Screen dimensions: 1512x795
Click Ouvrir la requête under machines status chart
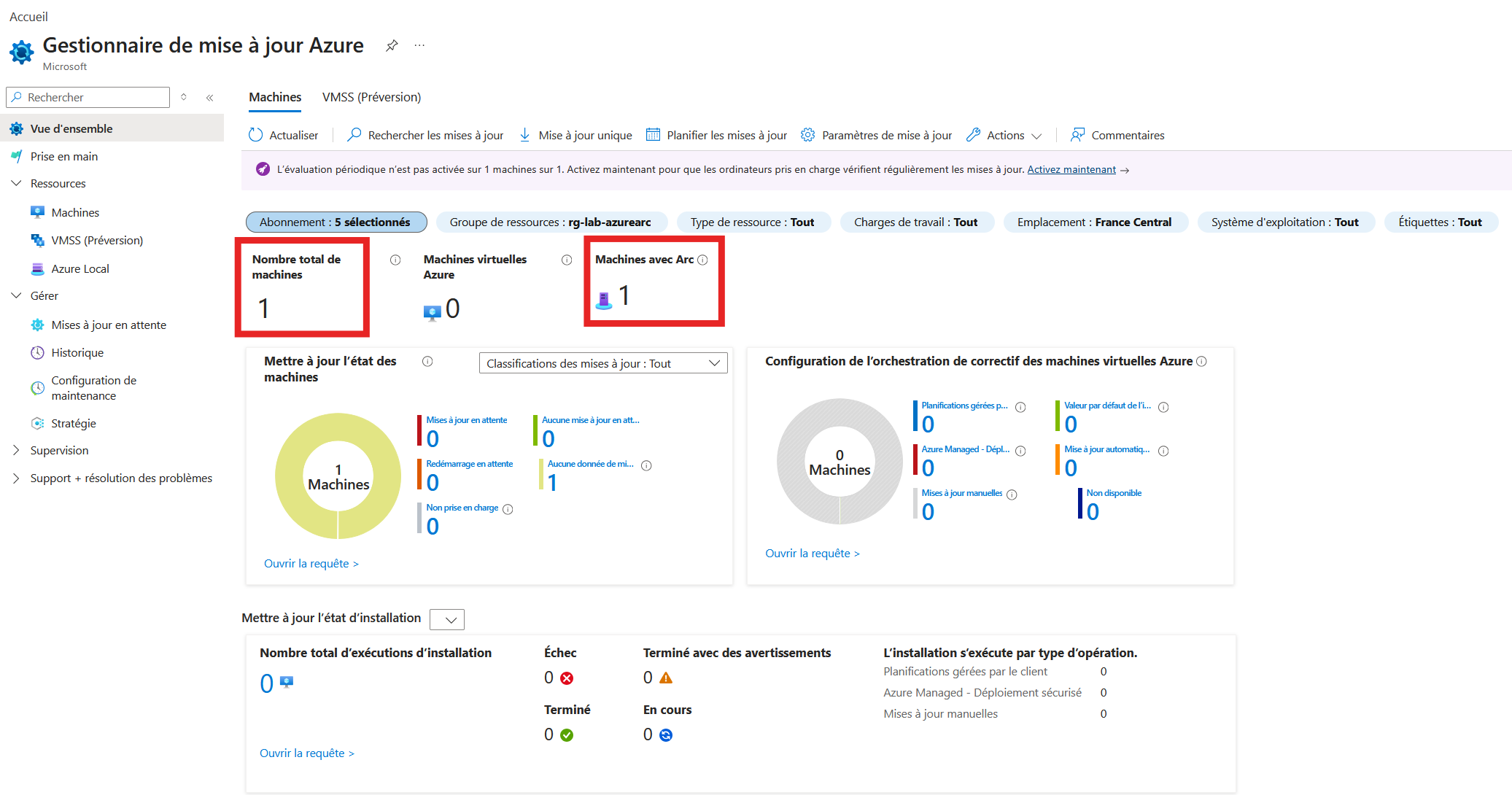click(x=311, y=563)
